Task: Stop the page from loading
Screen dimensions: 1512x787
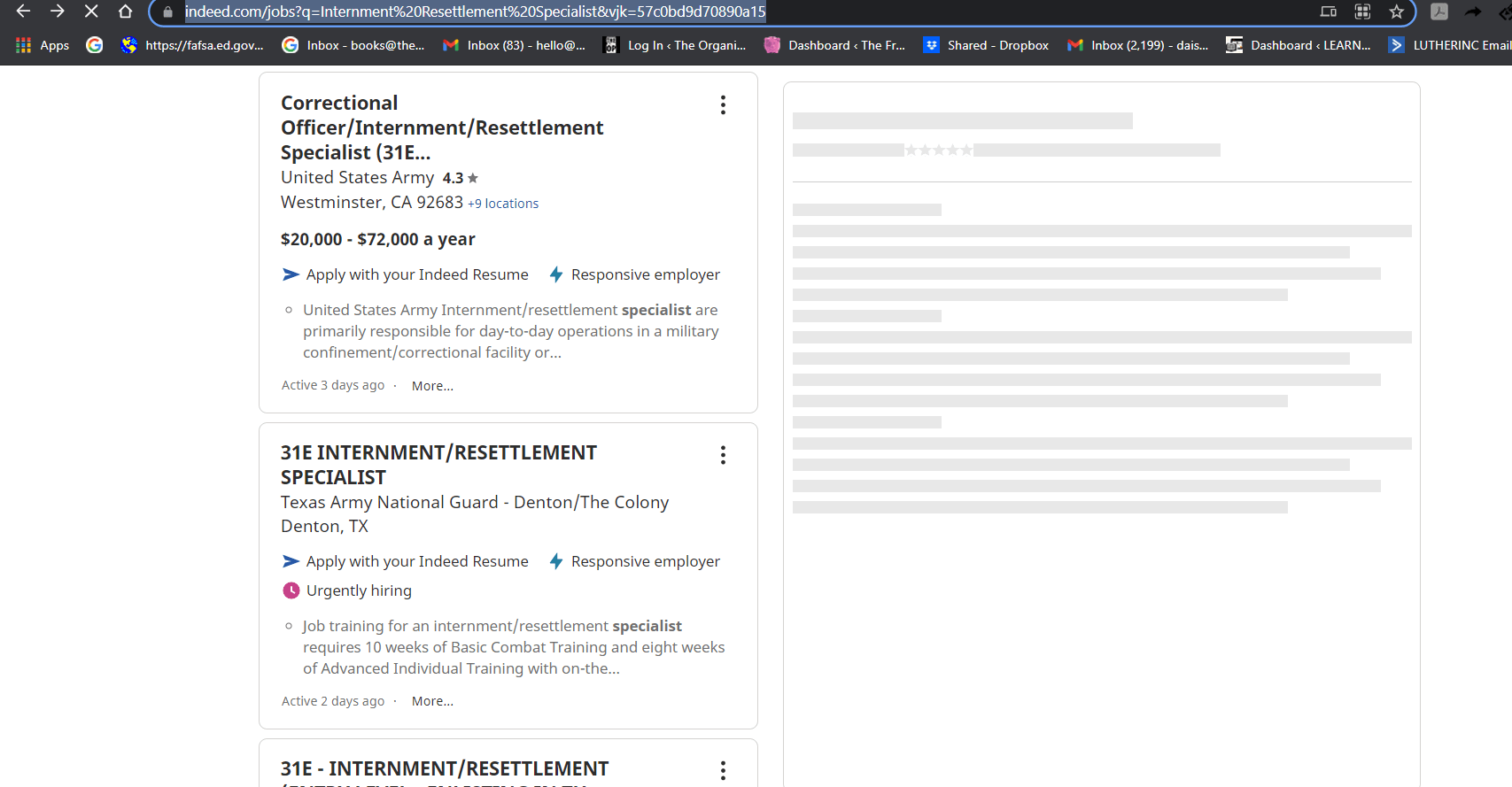Action: pos(91,12)
